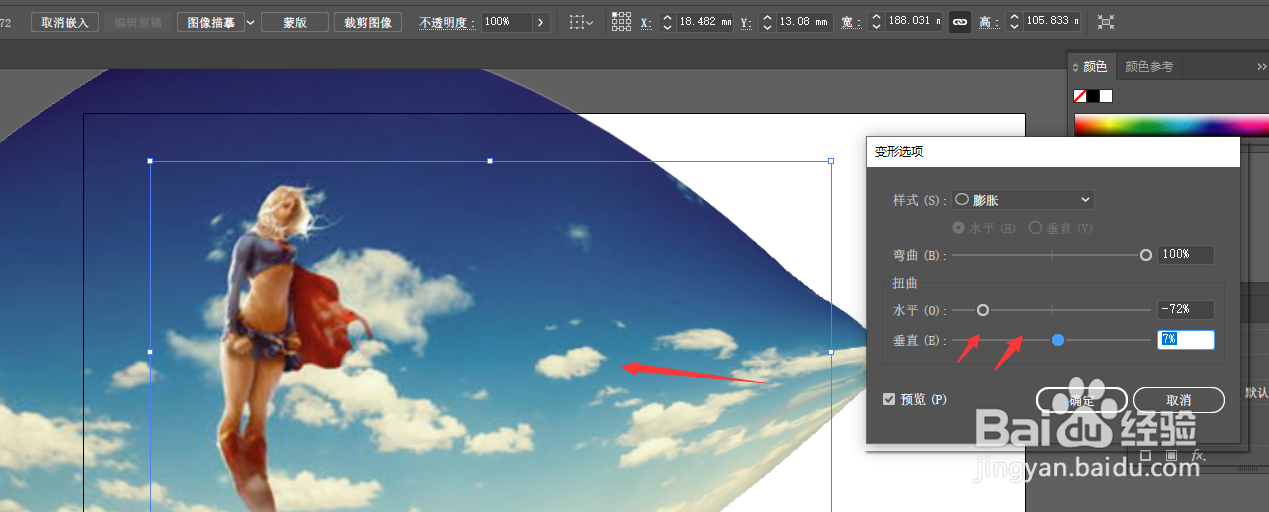The height and width of the screenshot is (512, 1269).
Task: Click the Cancel (取消) button in warp dialog
Action: pyautogui.click(x=1179, y=400)
